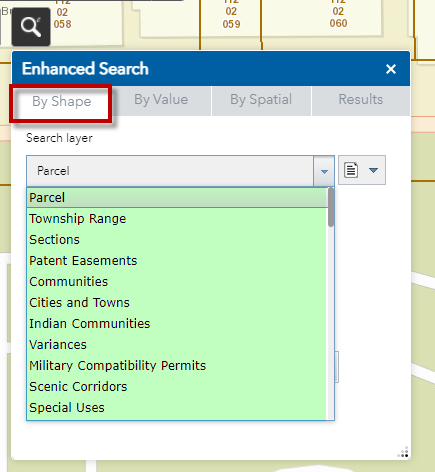This screenshot has width=435, height=472.
Task: Collapse the Search layer dropdown arrow
Action: [324, 171]
